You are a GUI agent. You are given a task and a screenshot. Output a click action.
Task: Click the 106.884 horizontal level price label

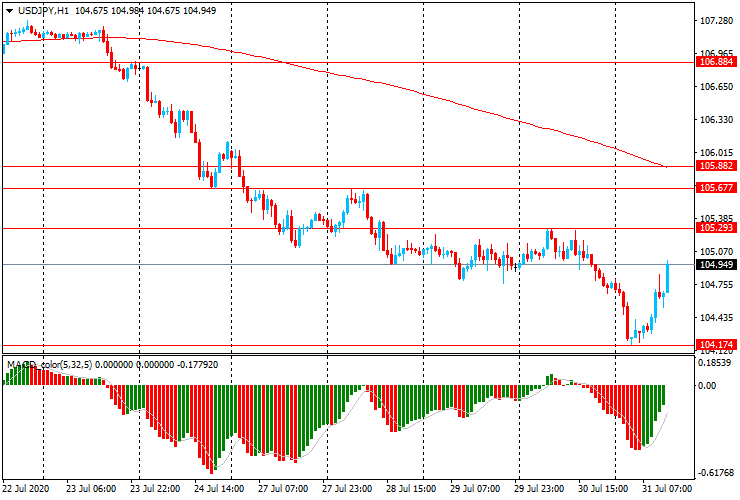coord(716,62)
